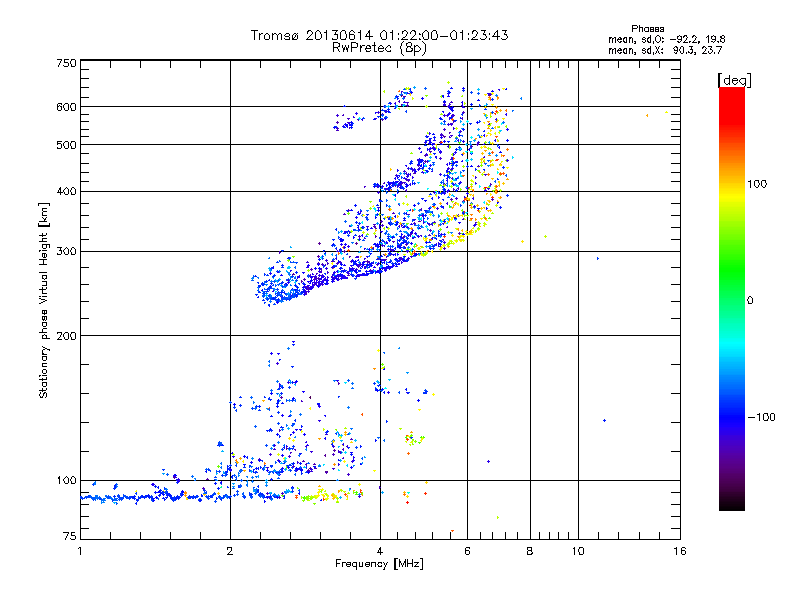Click the E-layer trace near 90 km at 1.5 MHz
The height and width of the screenshot is (600, 800).
(x=168, y=496)
